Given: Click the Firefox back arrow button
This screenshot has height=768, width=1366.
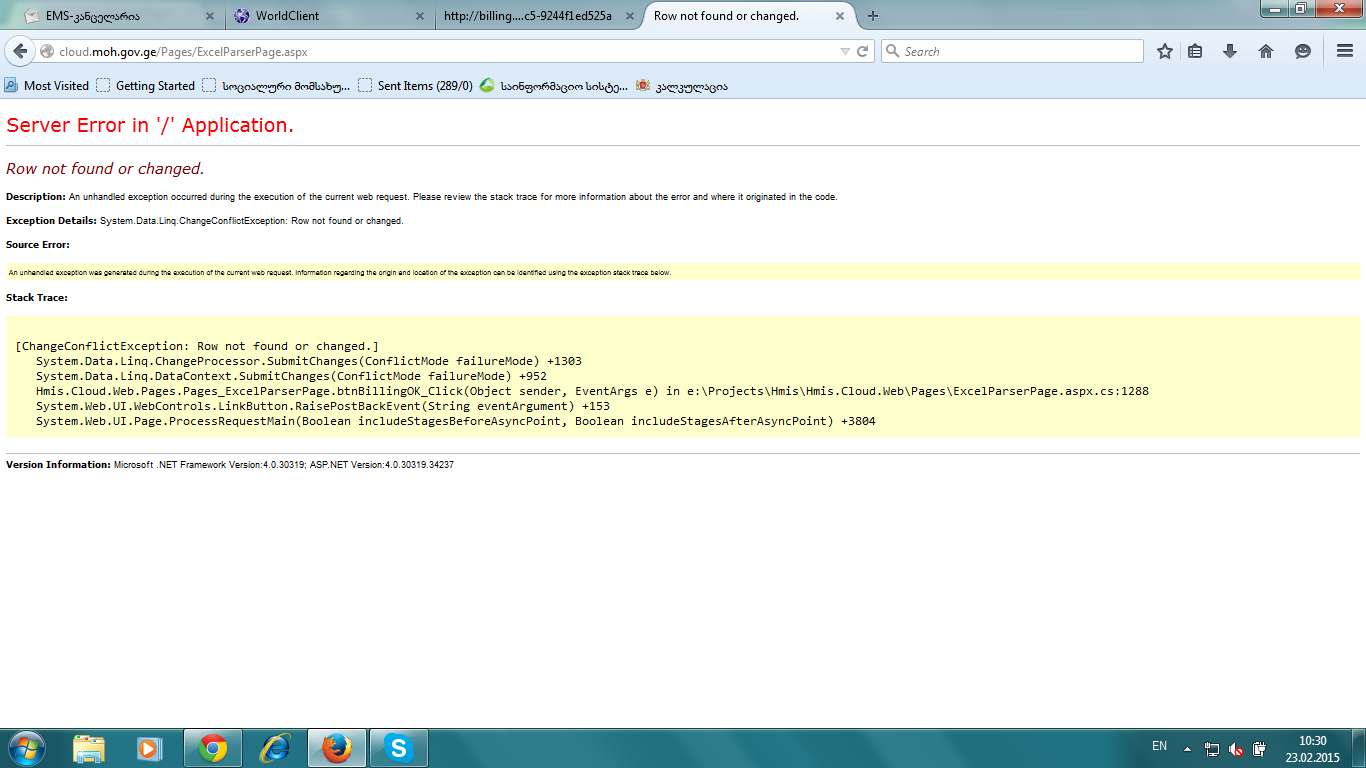Looking at the screenshot, I should coord(20,52).
